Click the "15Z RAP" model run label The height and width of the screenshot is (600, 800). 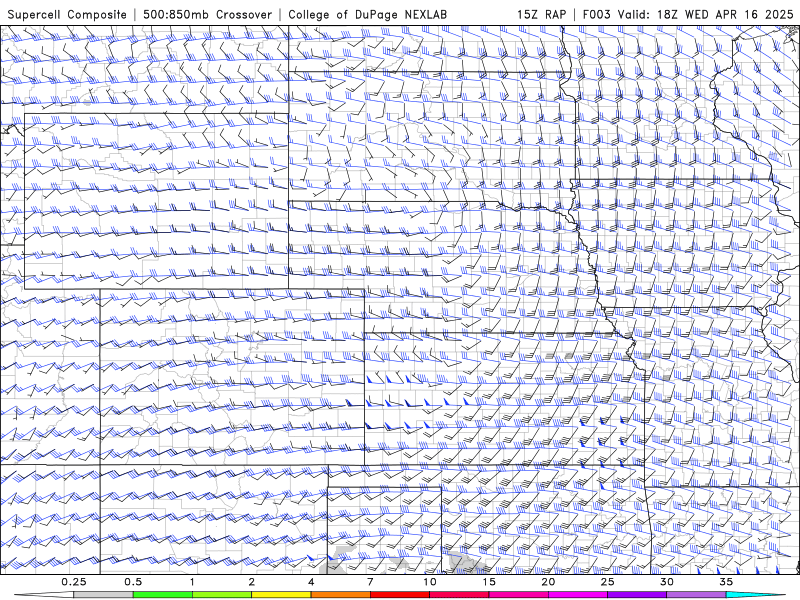tap(541, 14)
